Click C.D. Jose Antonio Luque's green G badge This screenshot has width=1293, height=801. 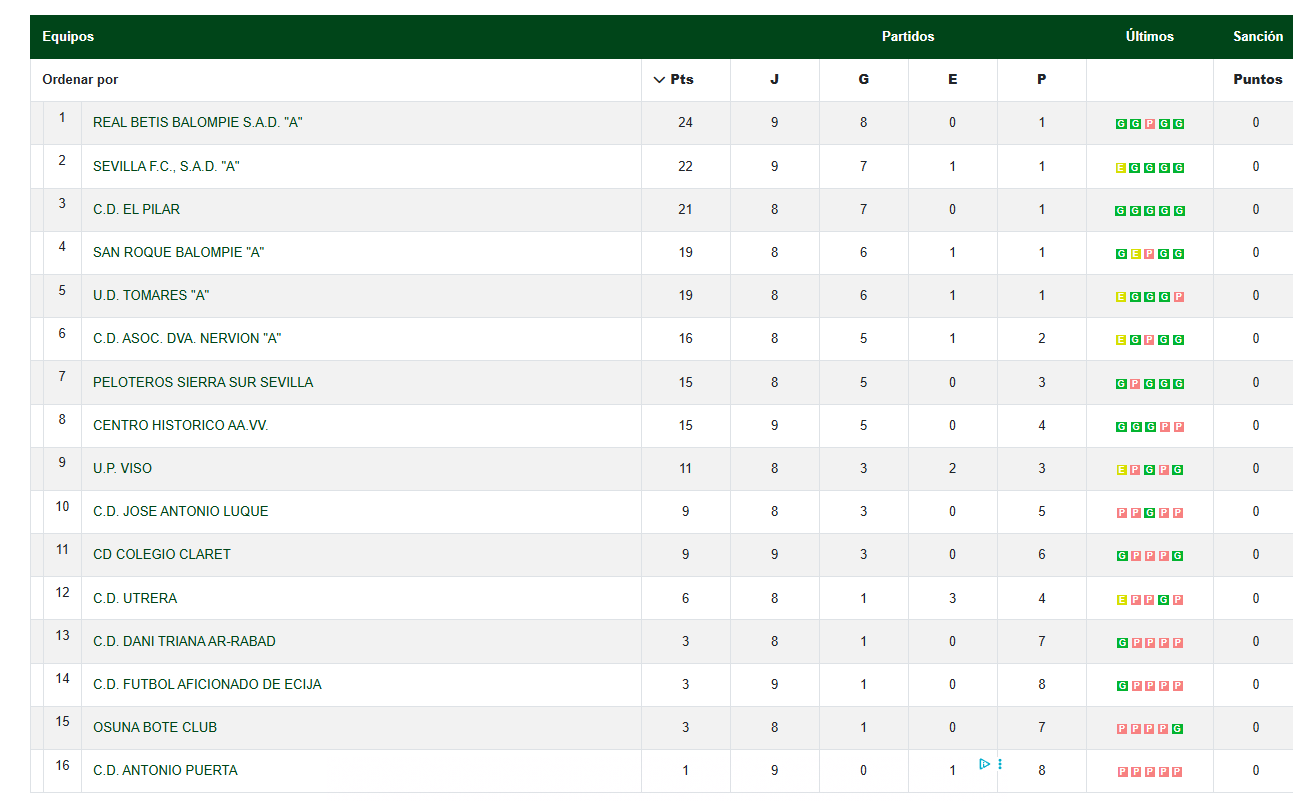pyautogui.click(x=1150, y=513)
